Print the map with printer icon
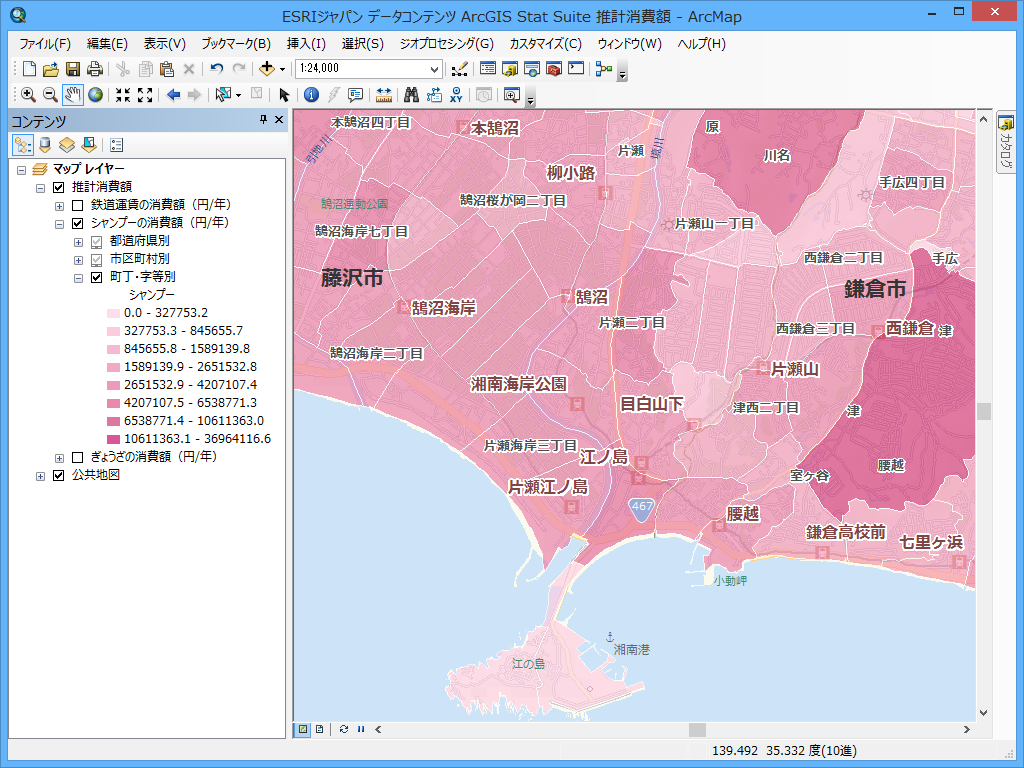 tap(95, 69)
